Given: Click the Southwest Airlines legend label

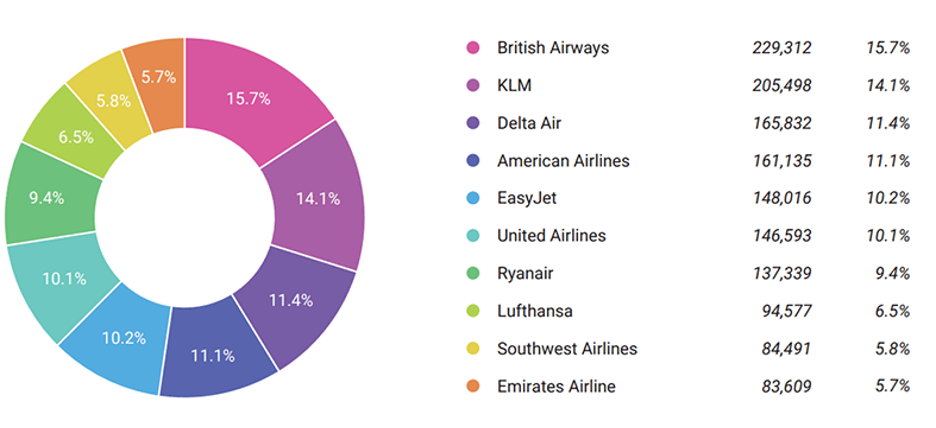Looking at the screenshot, I should [x=567, y=349].
